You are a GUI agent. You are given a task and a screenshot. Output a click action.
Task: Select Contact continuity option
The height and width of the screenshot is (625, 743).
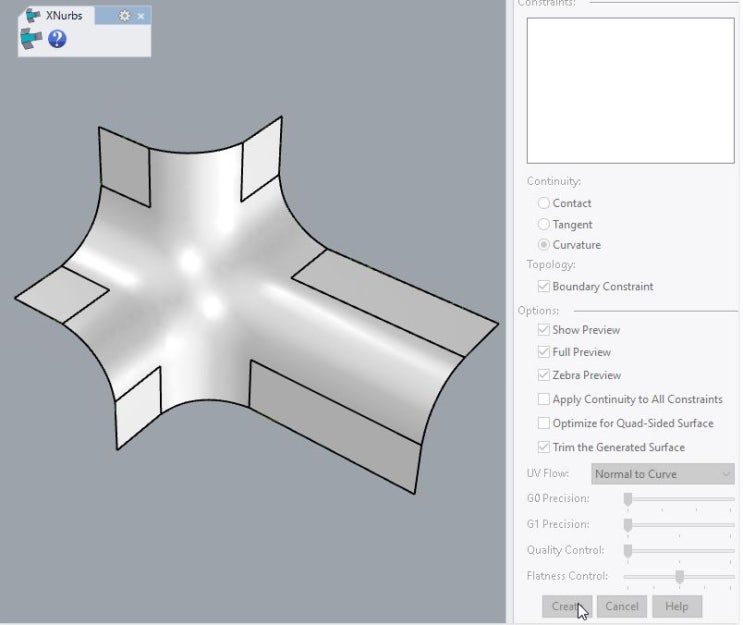[x=544, y=203]
